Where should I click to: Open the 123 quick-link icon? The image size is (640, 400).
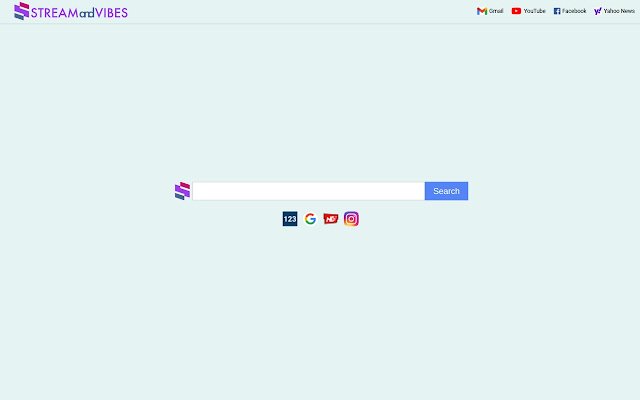click(290, 219)
